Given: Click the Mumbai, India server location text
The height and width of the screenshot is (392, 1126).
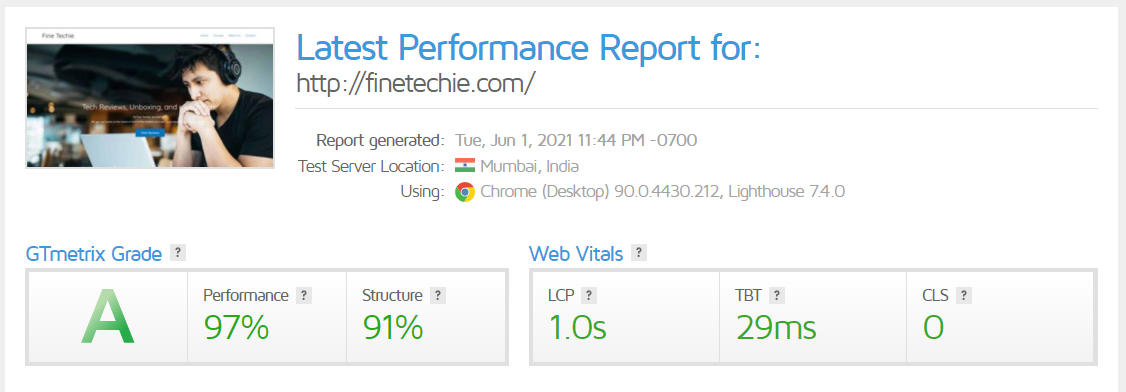Looking at the screenshot, I should tap(529, 167).
